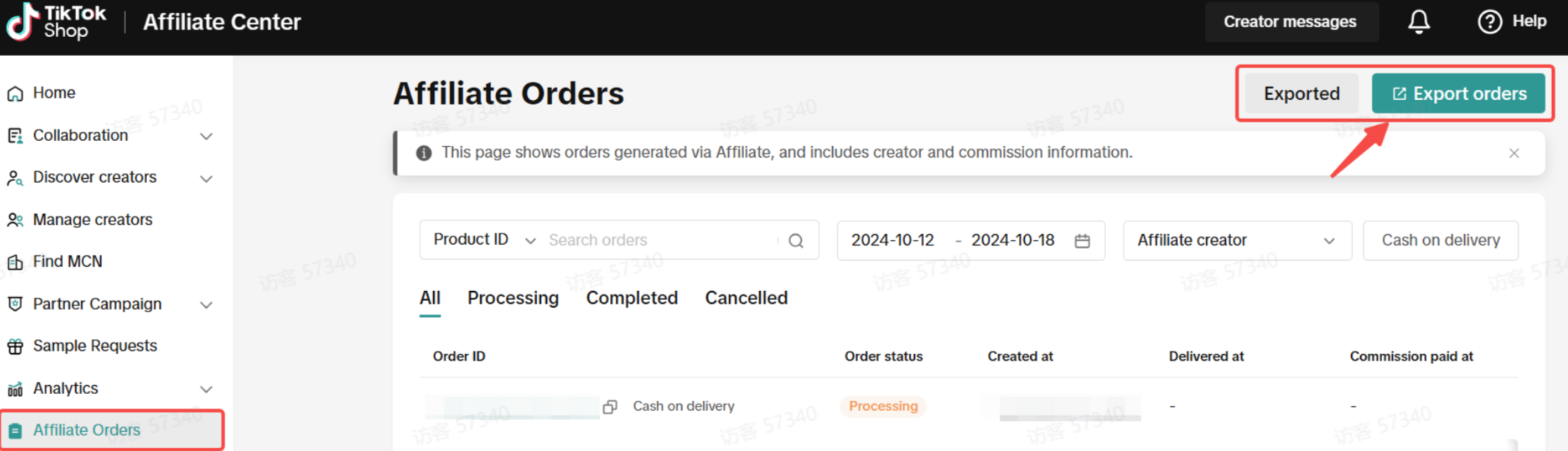The width and height of the screenshot is (1568, 451).
Task: Click the Help question mark icon
Action: [1489, 22]
